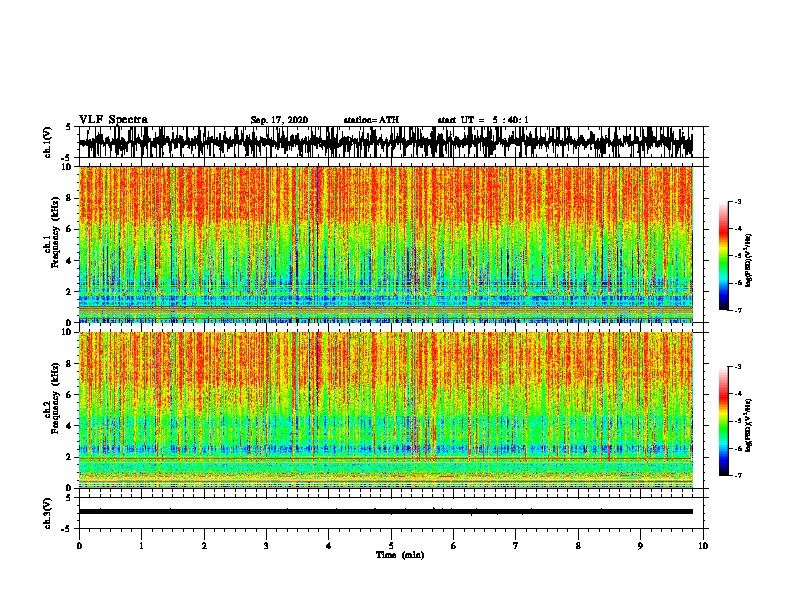The width and height of the screenshot is (792, 612).
Task: Click the date 'Sep. 17, 2020'
Action: click(x=279, y=120)
